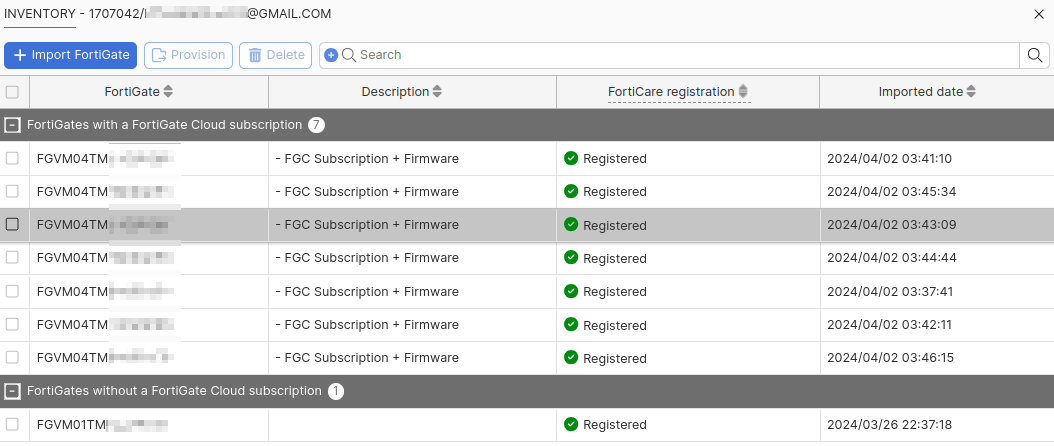The width and height of the screenshot is (1054, 446).
Task: Select checkbox for the highlighted 03:43:09 row
Action: (12, 225)
